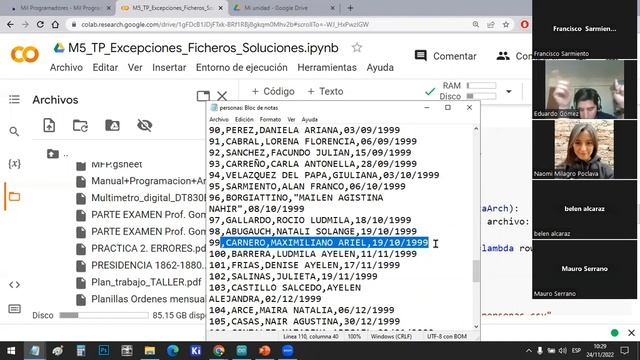The image size is (640, 360).
Task: Upload a file to session storage
Action: [x=49, y=125]
